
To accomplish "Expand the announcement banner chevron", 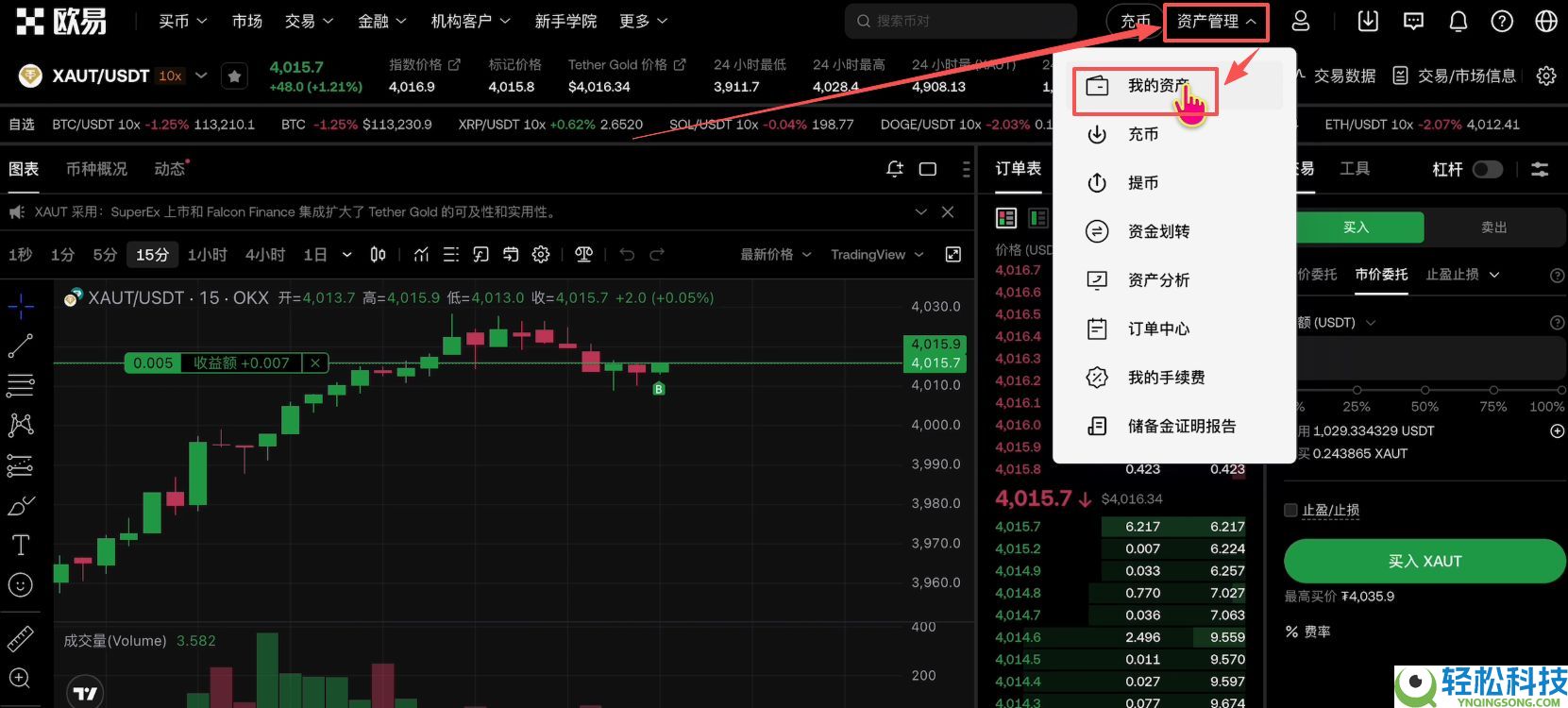I will tap(921, 212).
